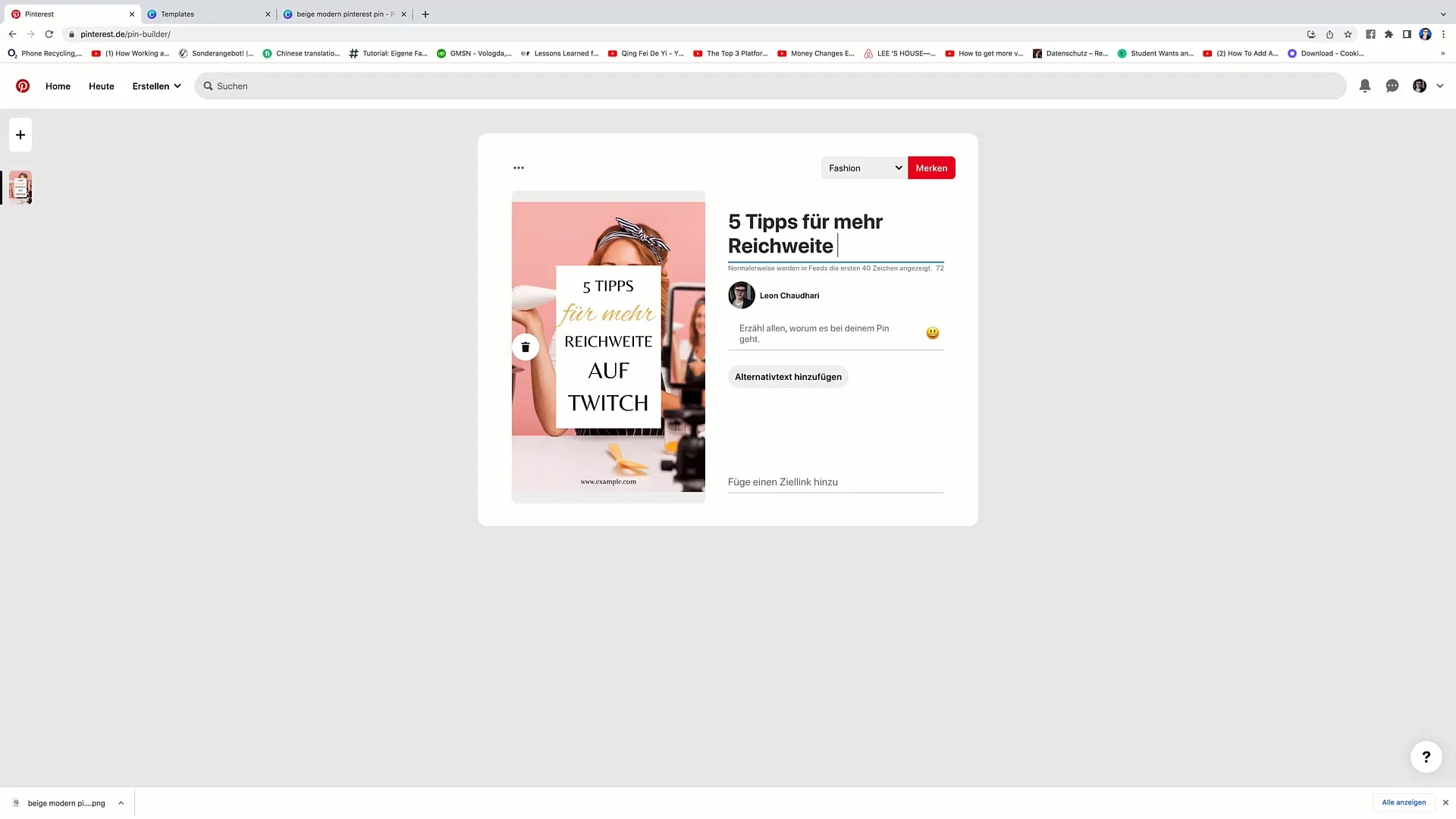The image size is (1456, 819).
Task: Open the Lessons Learned f... bookmark
Action: (x=560, y=53)
